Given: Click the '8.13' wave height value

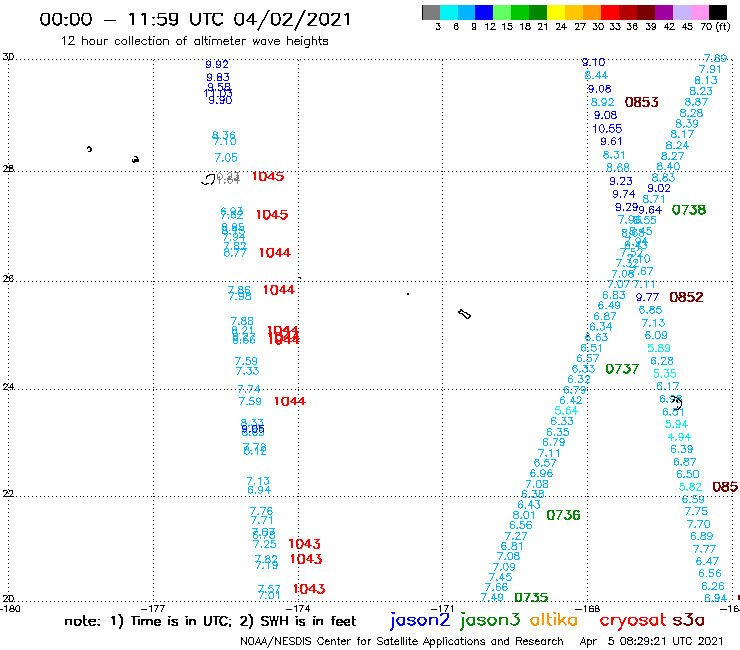Looking at the screenshot, I should tap(706, 80).
